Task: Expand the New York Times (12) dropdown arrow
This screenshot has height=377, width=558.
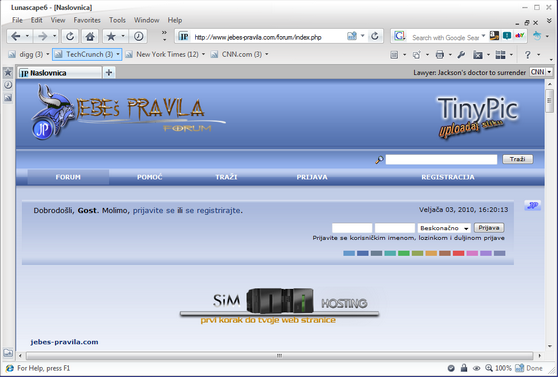Action: tap(204, 54)
